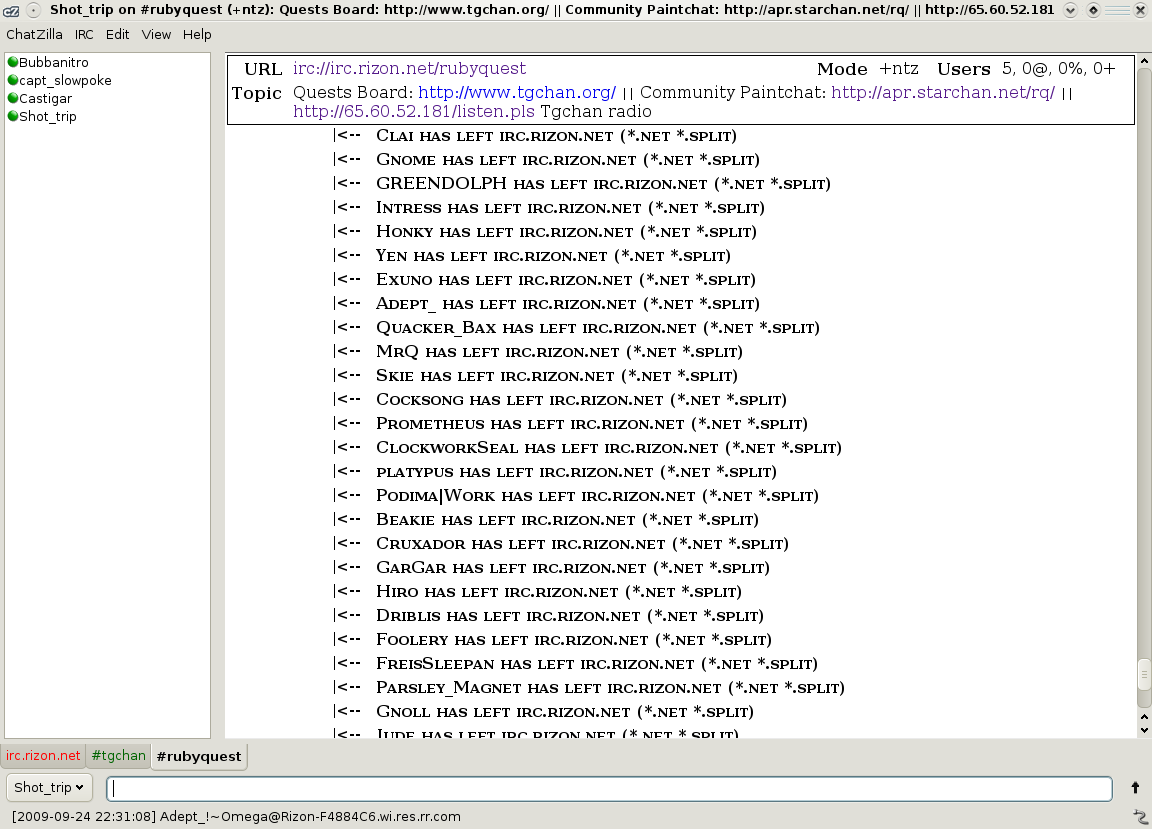The image size is (1152, 829).
Task: Expand the Help menu
Action: click(x=197, y=34)
